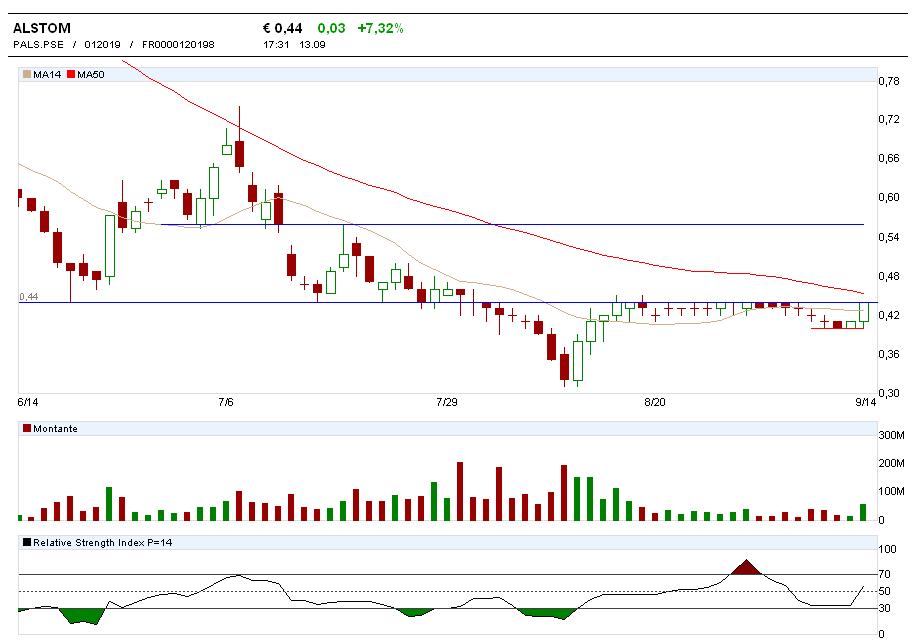
Task: Click the MA14 indicator label
Action: coord(47,74)
